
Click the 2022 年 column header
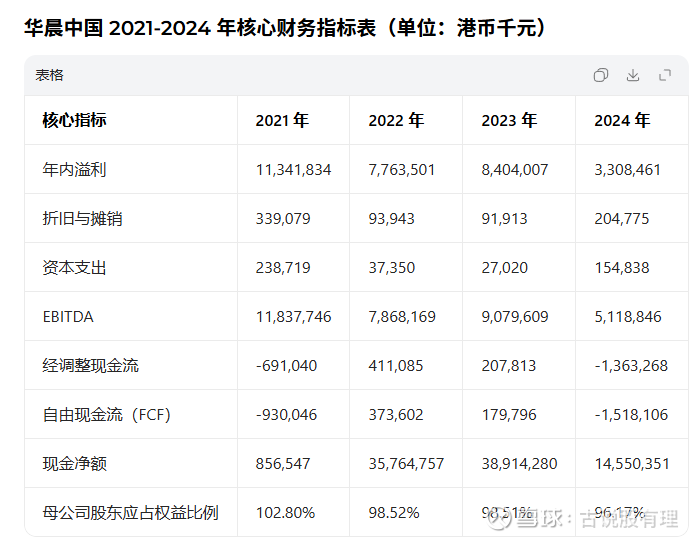coord(395,120)
